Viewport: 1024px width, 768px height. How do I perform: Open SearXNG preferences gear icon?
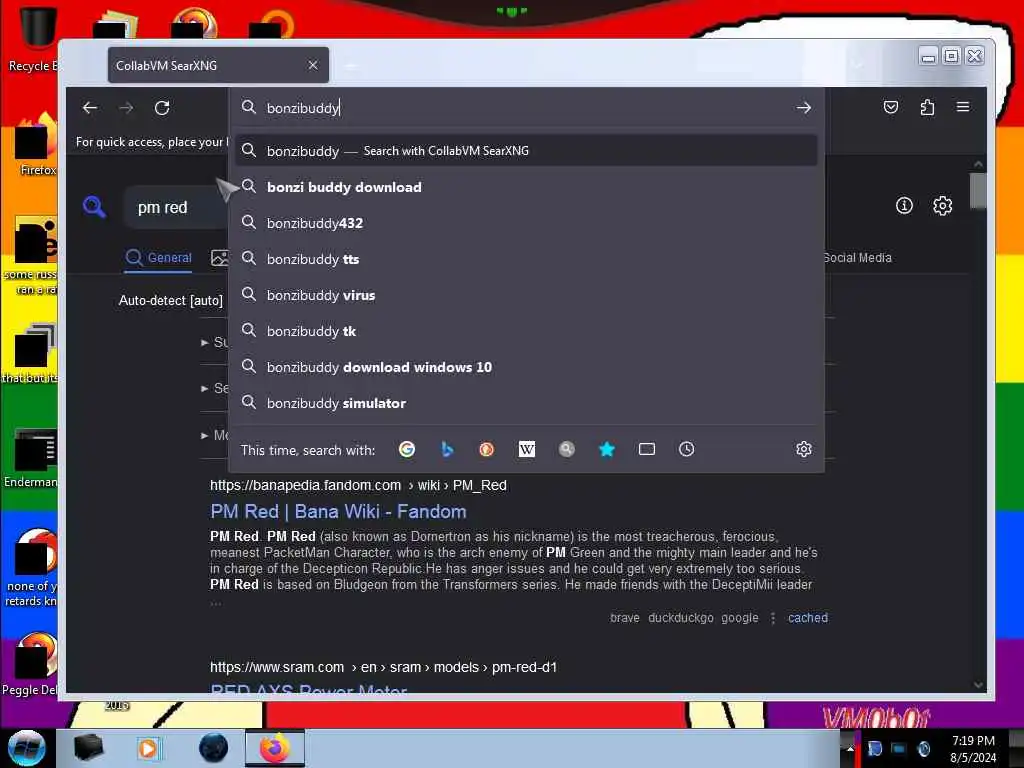click(x=942, y=206)
